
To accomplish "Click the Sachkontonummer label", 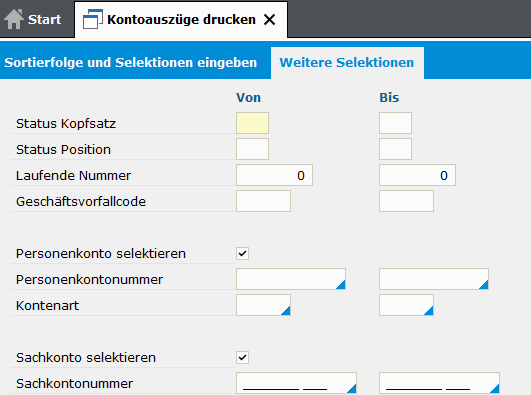I will click(x=75, y=384).
